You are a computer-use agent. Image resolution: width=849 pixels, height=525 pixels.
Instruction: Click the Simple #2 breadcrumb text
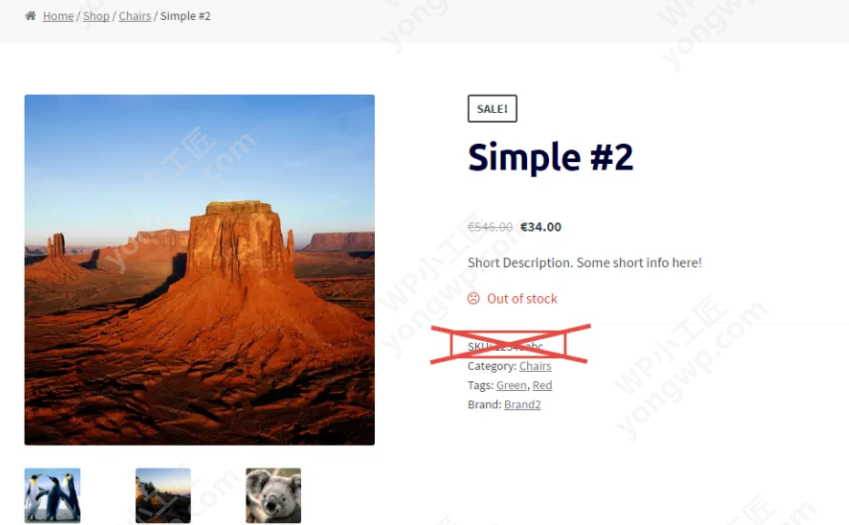pyautogui.click(x=185, y=16)
